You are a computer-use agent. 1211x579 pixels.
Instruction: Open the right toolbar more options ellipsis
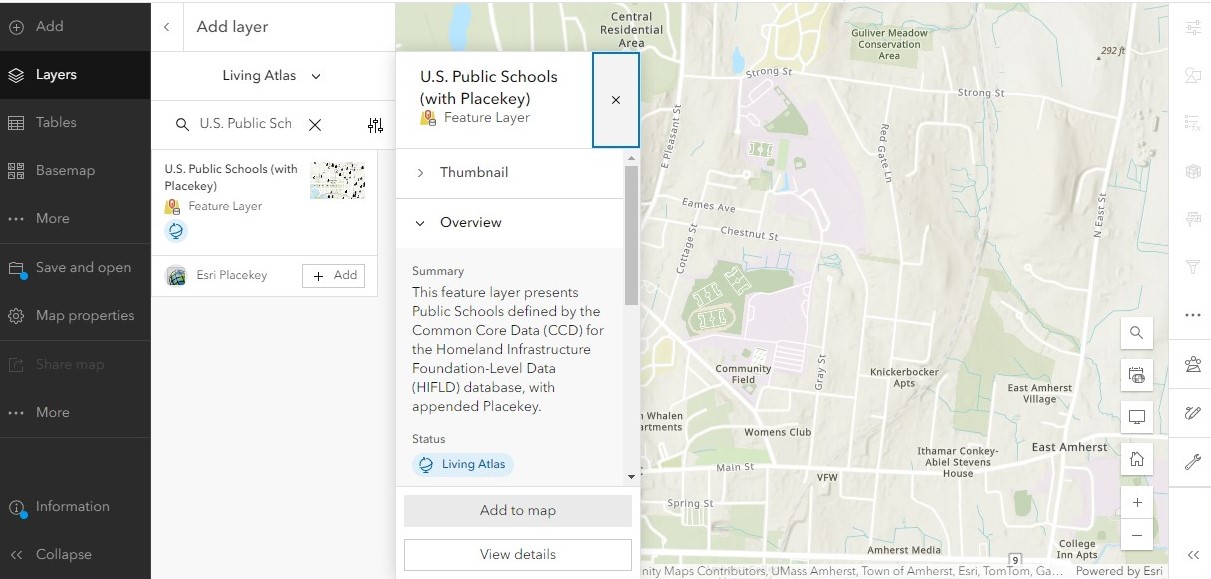1192,315
